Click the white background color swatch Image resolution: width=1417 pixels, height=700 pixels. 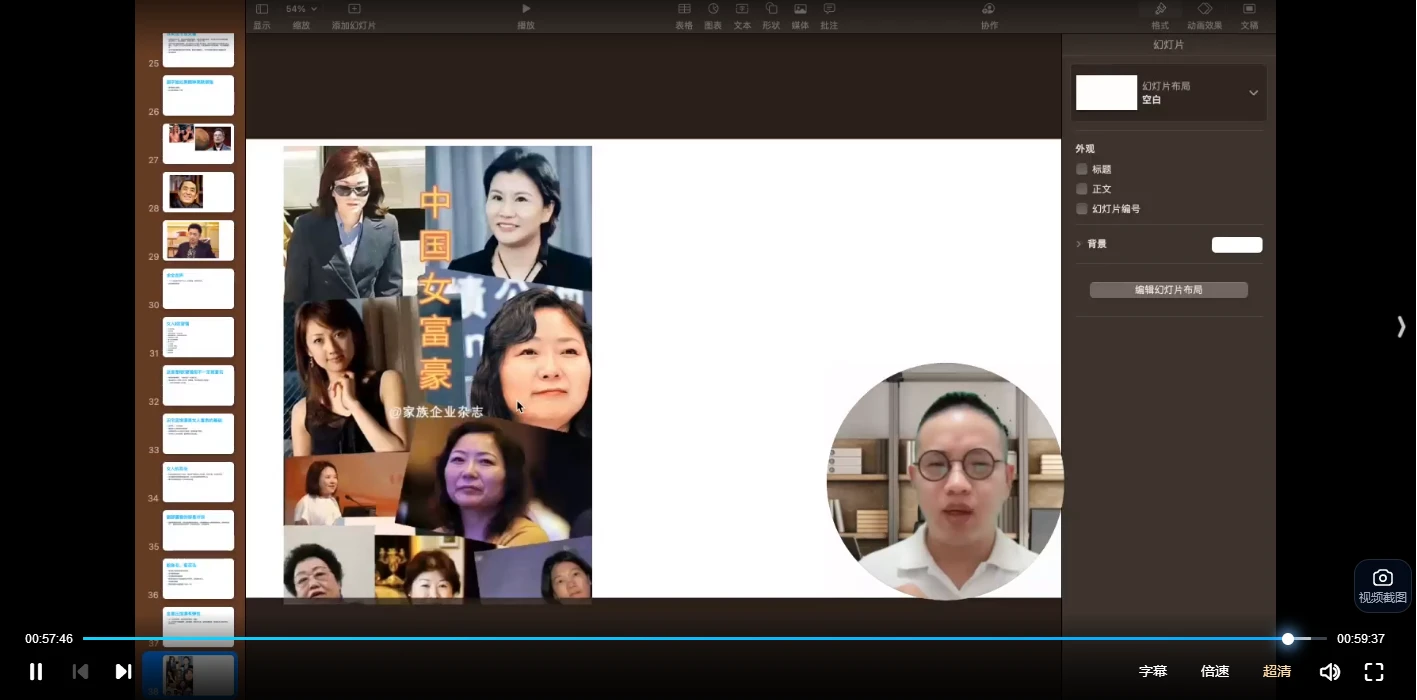click(1237, 245)
